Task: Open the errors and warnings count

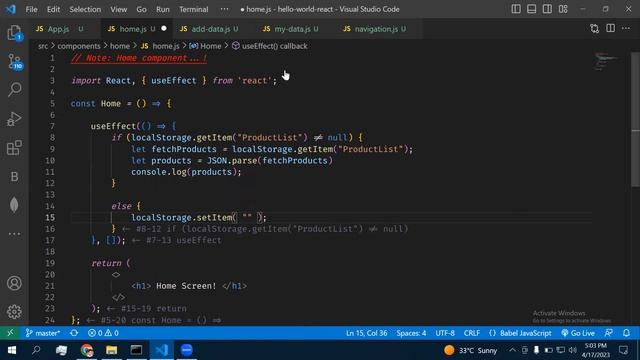Action: (x=103, y=333)
